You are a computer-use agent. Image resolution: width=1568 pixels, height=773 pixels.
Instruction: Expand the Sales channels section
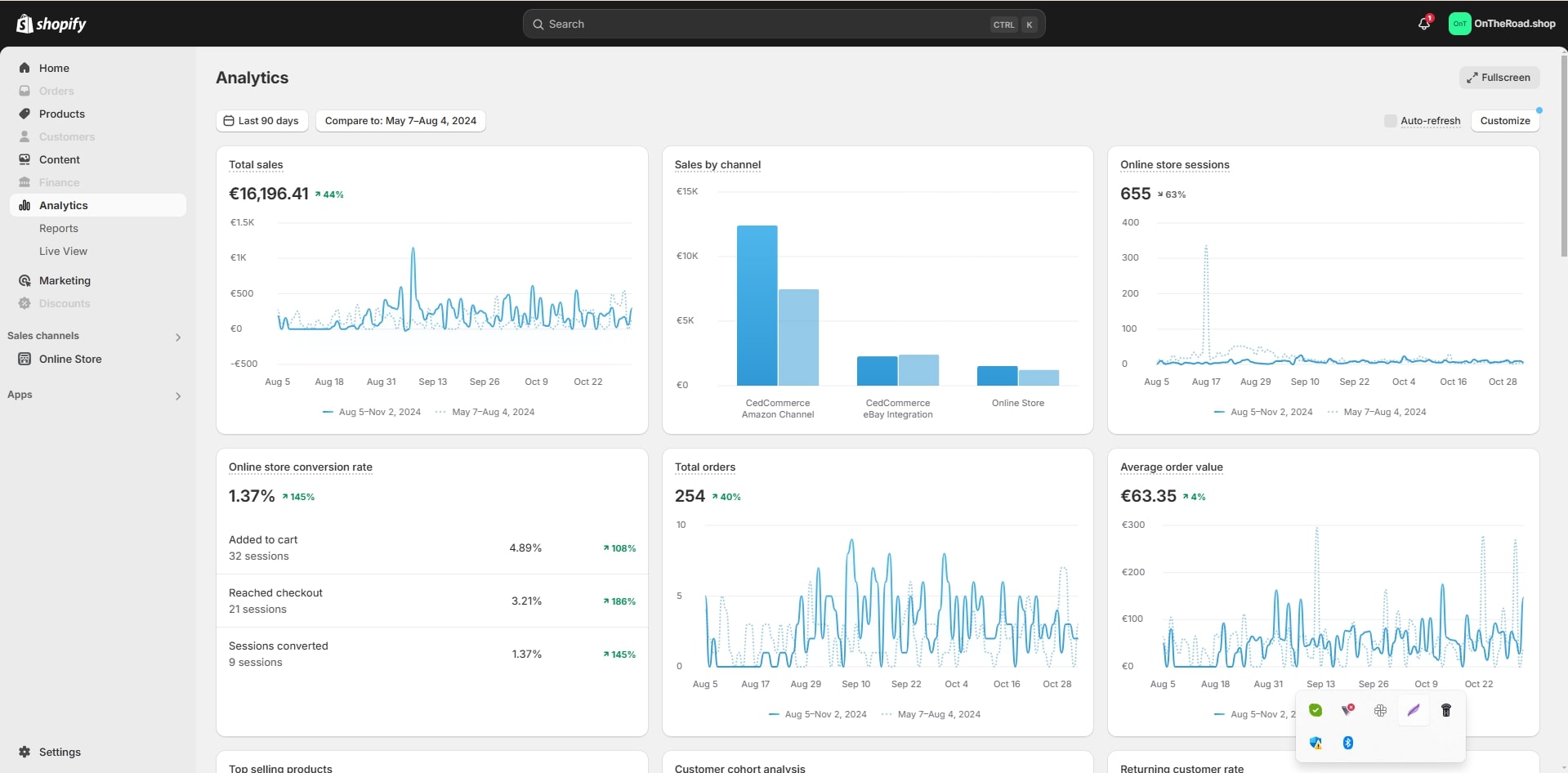[178, 337]
